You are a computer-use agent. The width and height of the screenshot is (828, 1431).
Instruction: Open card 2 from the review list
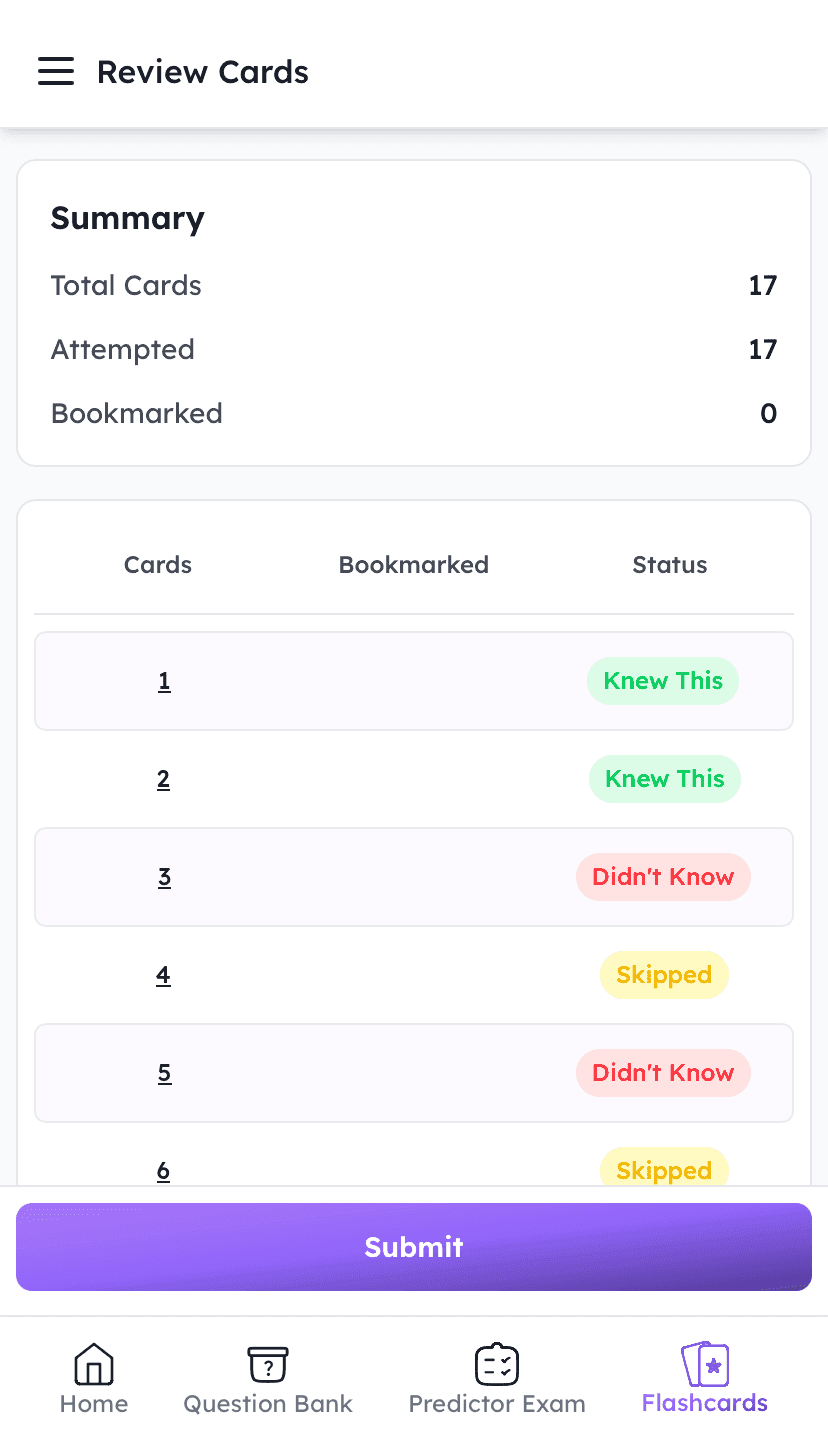click(164, 779)
